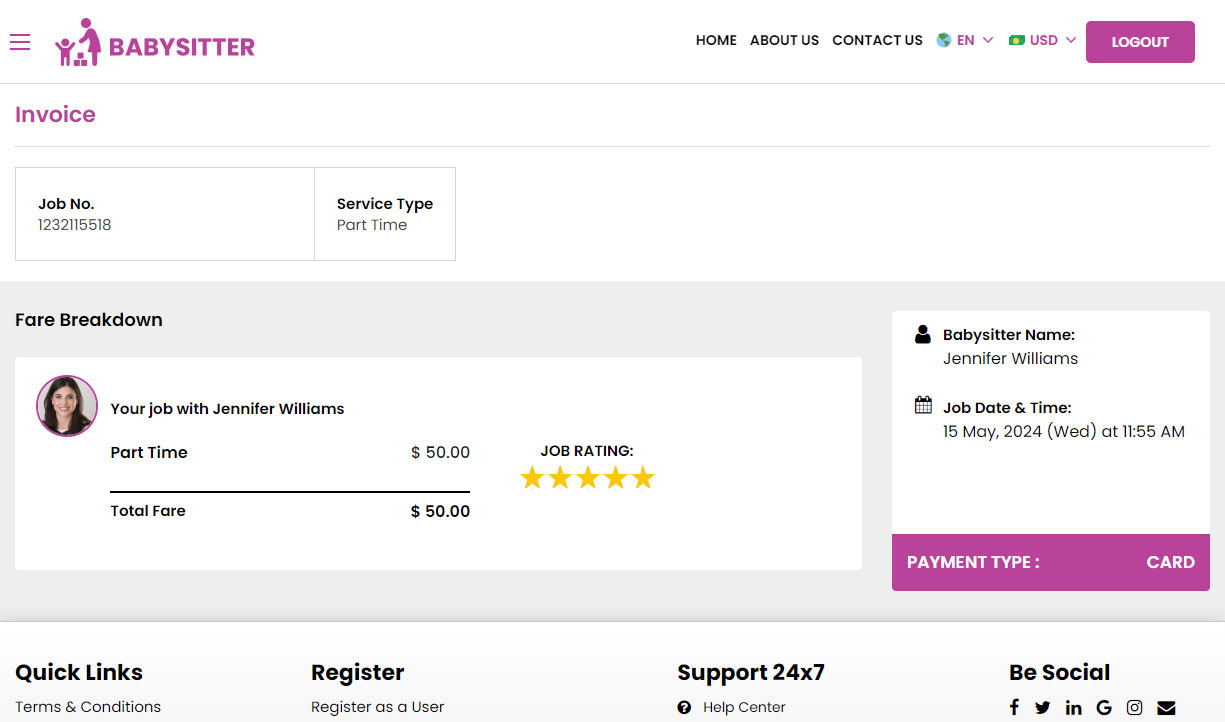Open the Instagram social icon
Screen dimensions: 1225x722
tap(1135, 707)
